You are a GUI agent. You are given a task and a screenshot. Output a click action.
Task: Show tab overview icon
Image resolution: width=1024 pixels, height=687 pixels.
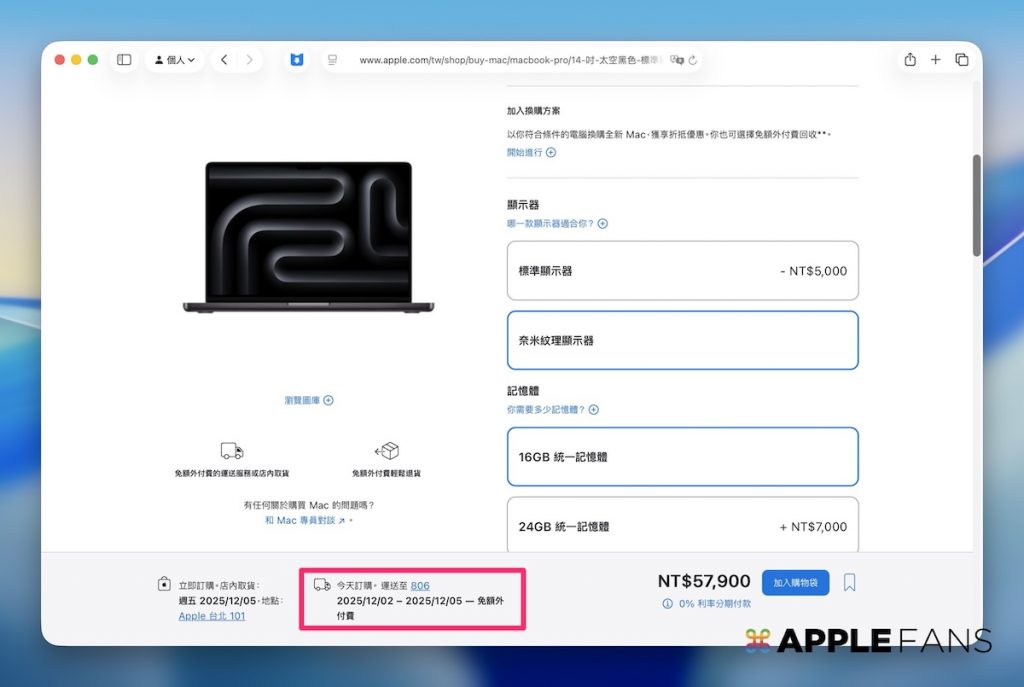click(962, 60)
